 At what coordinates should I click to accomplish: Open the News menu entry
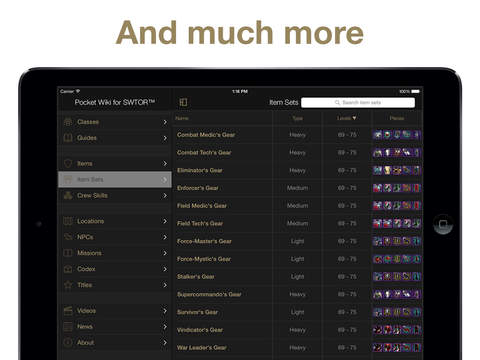coord(115,327)
